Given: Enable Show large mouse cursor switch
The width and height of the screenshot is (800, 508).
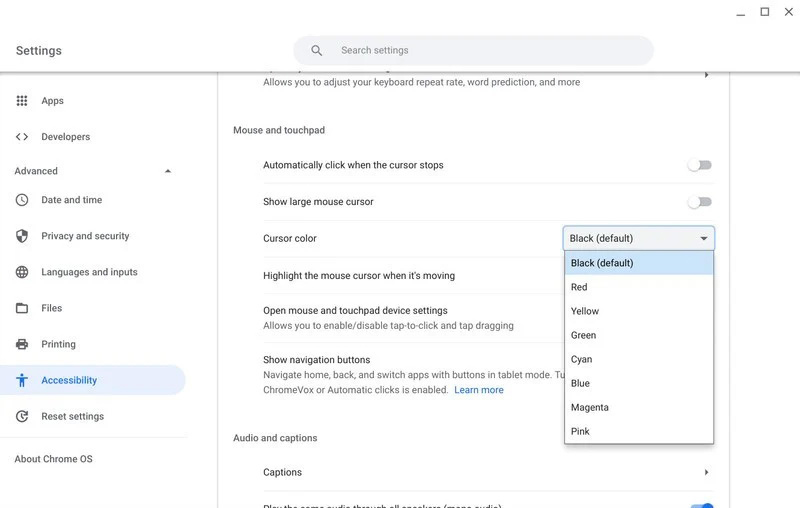Looking at the screenshot, I should pyautogui.click(x=699, y=202).
